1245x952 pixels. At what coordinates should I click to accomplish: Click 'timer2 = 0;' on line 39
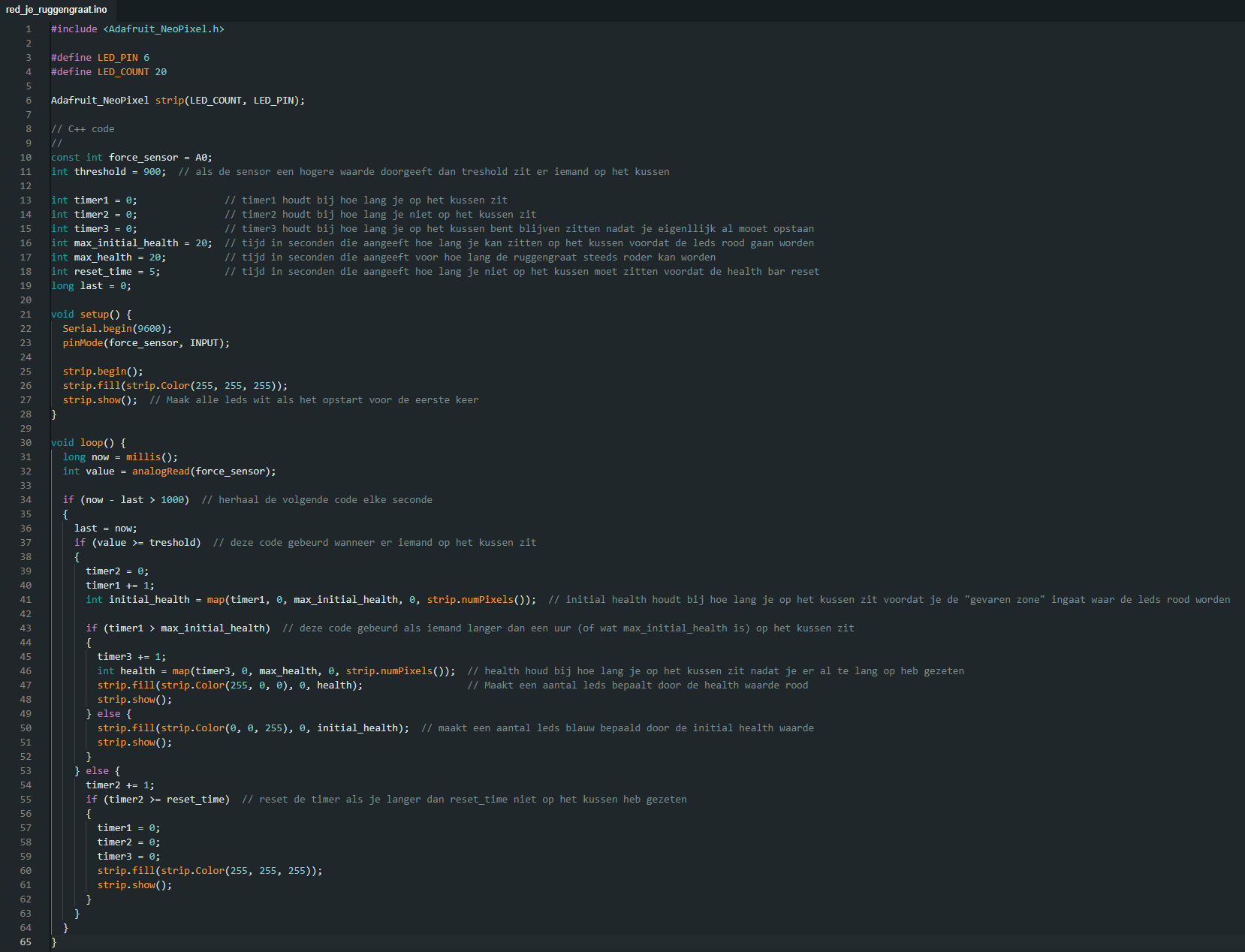[117, 571]
